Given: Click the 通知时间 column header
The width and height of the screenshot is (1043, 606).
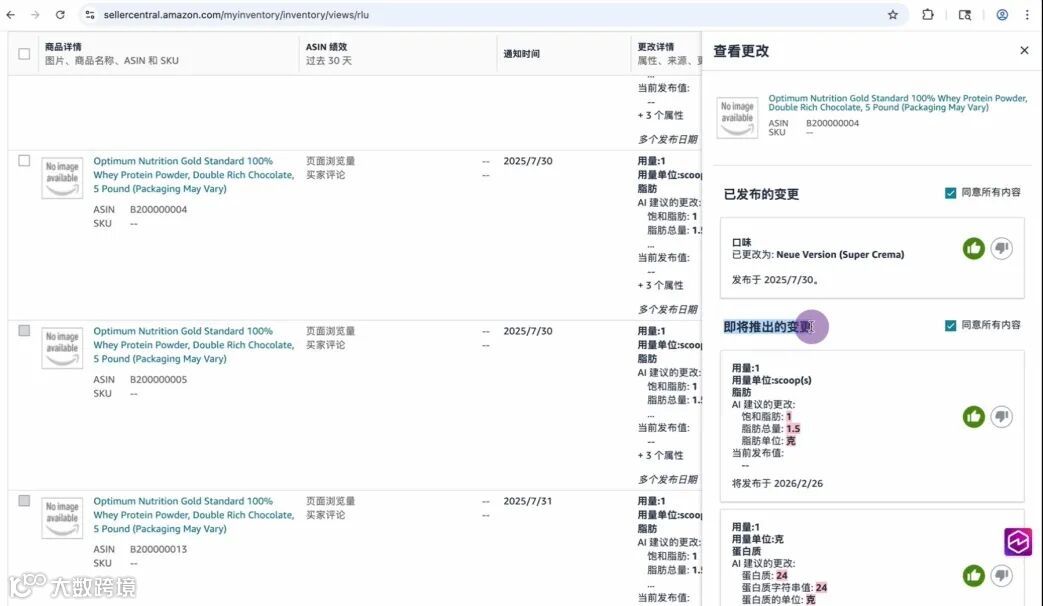Looking at the screenshot, I should (x=522, y=54).
